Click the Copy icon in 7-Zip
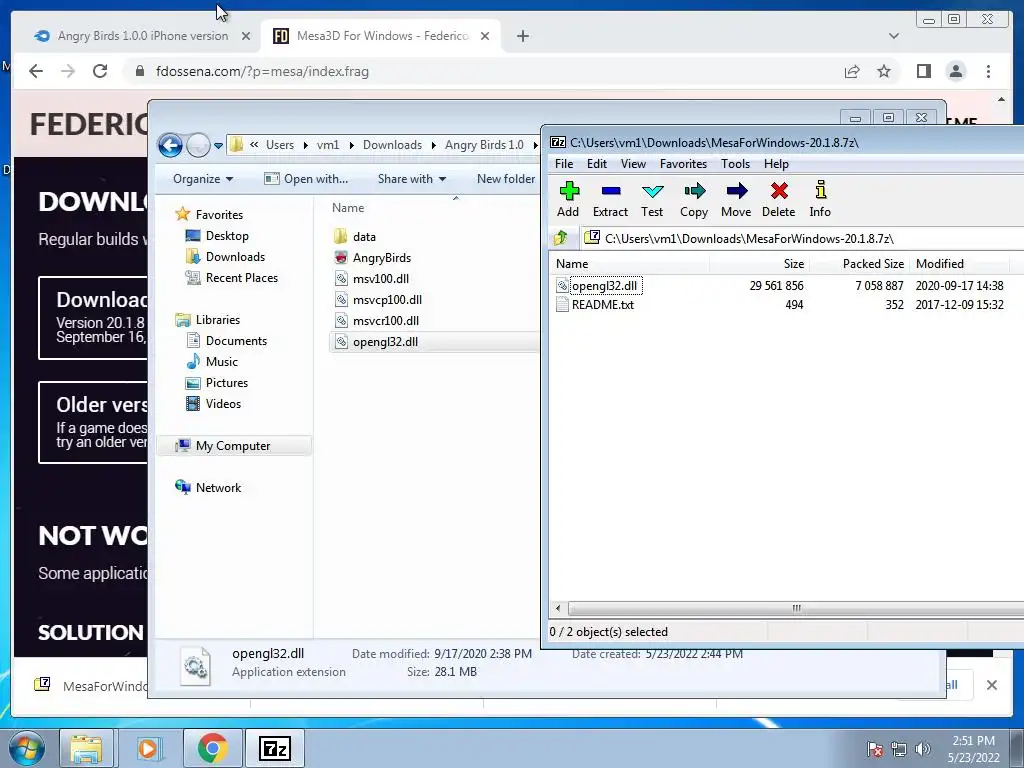Image resolution: width=1024 pixels, height=768 pixels. pyautogui.click(x=694, y=199)
